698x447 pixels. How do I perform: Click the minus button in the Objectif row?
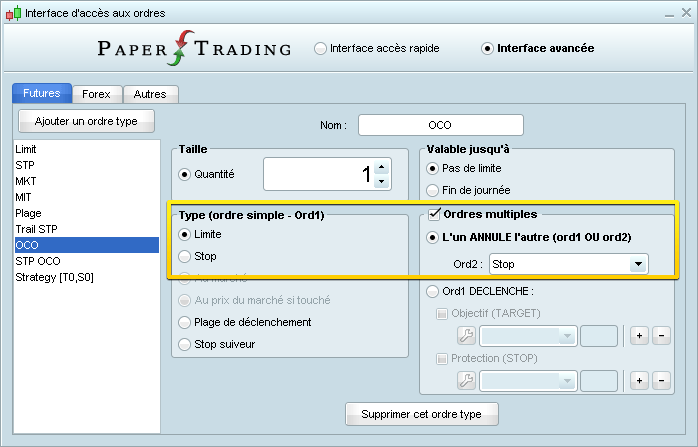(661, 336)
